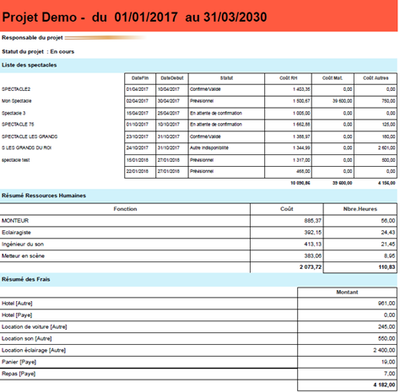This screenshot has width=400, height=392.
Task: Select the 'Mon Spectacle' row label
Action: coord(17,101)
